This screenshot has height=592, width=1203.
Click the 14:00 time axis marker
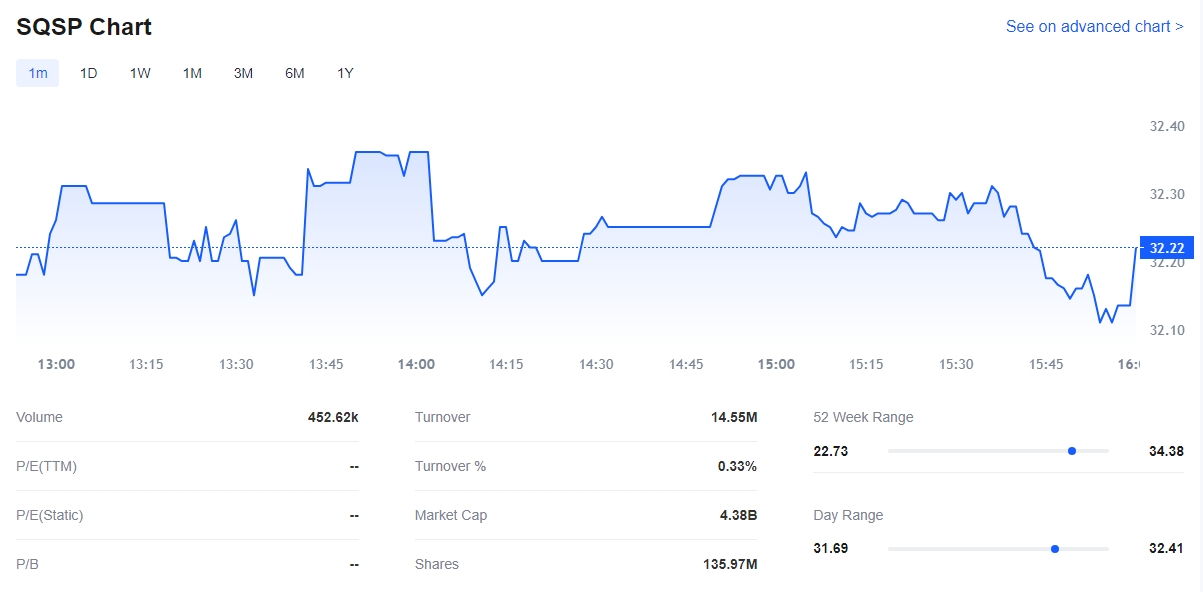(x=416, y=364)
